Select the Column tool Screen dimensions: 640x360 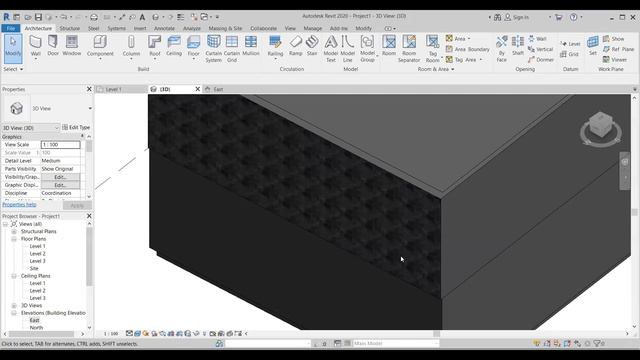(x=131, y=47)
